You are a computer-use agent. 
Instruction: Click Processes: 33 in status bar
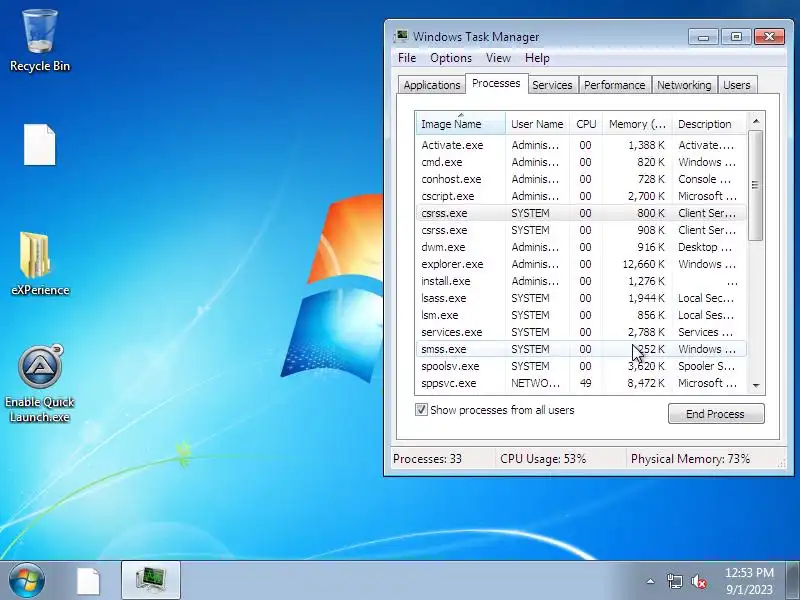[428, 459]
